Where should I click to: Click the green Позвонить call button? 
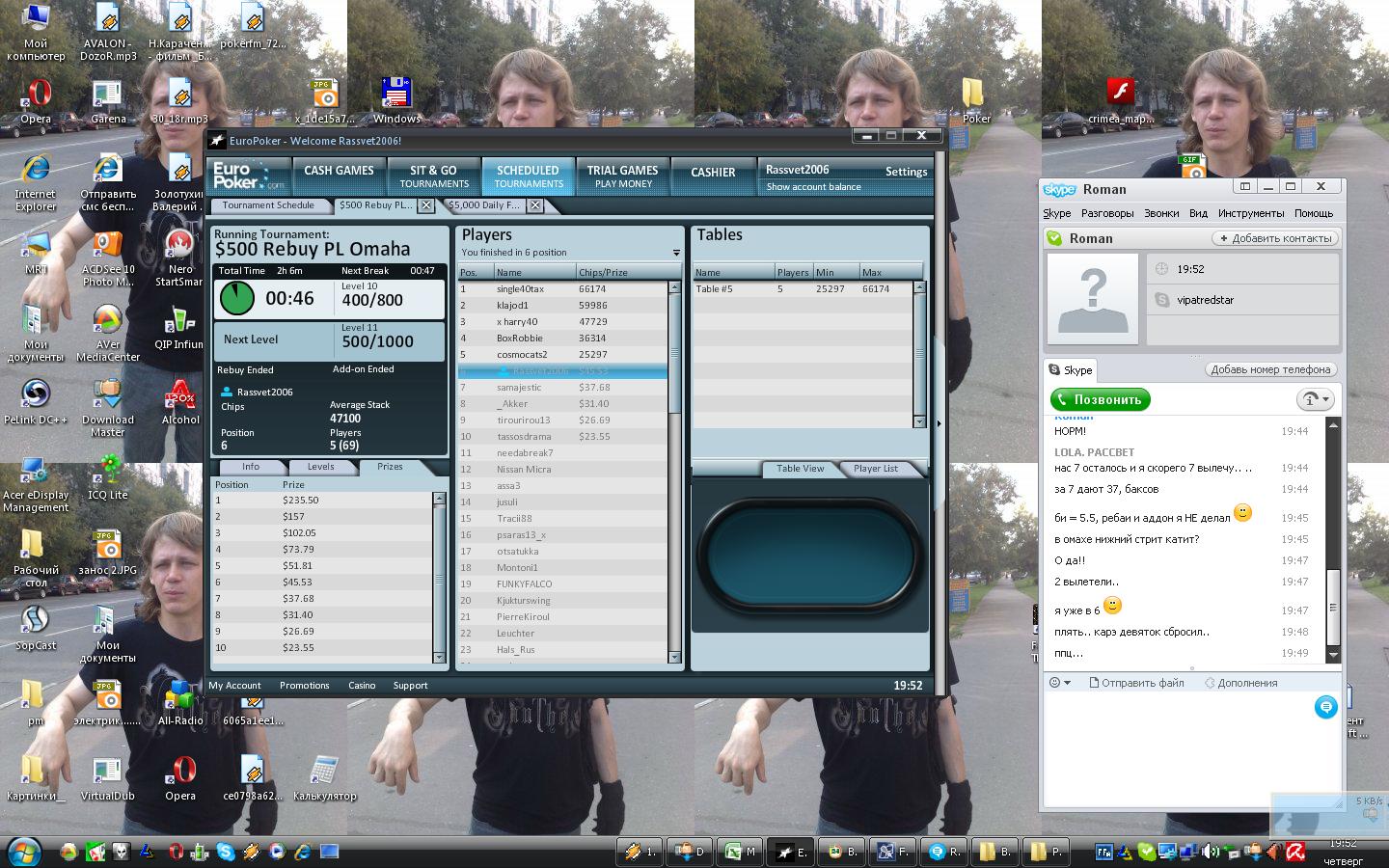(x=1100, y=399)
